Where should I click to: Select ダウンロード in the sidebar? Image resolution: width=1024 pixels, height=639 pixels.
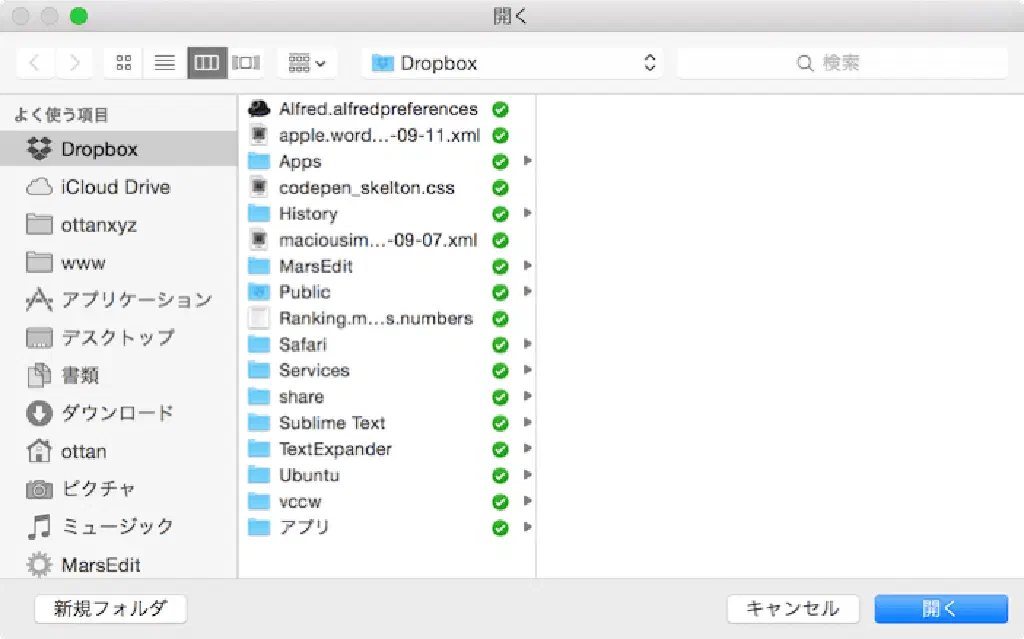[117, 413]
